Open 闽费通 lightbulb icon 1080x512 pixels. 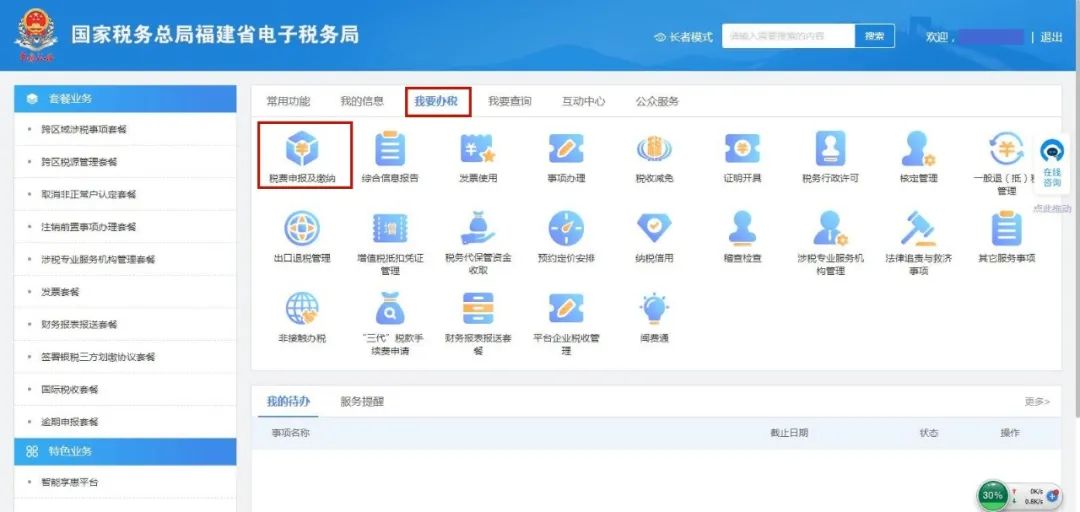[654, 309]
